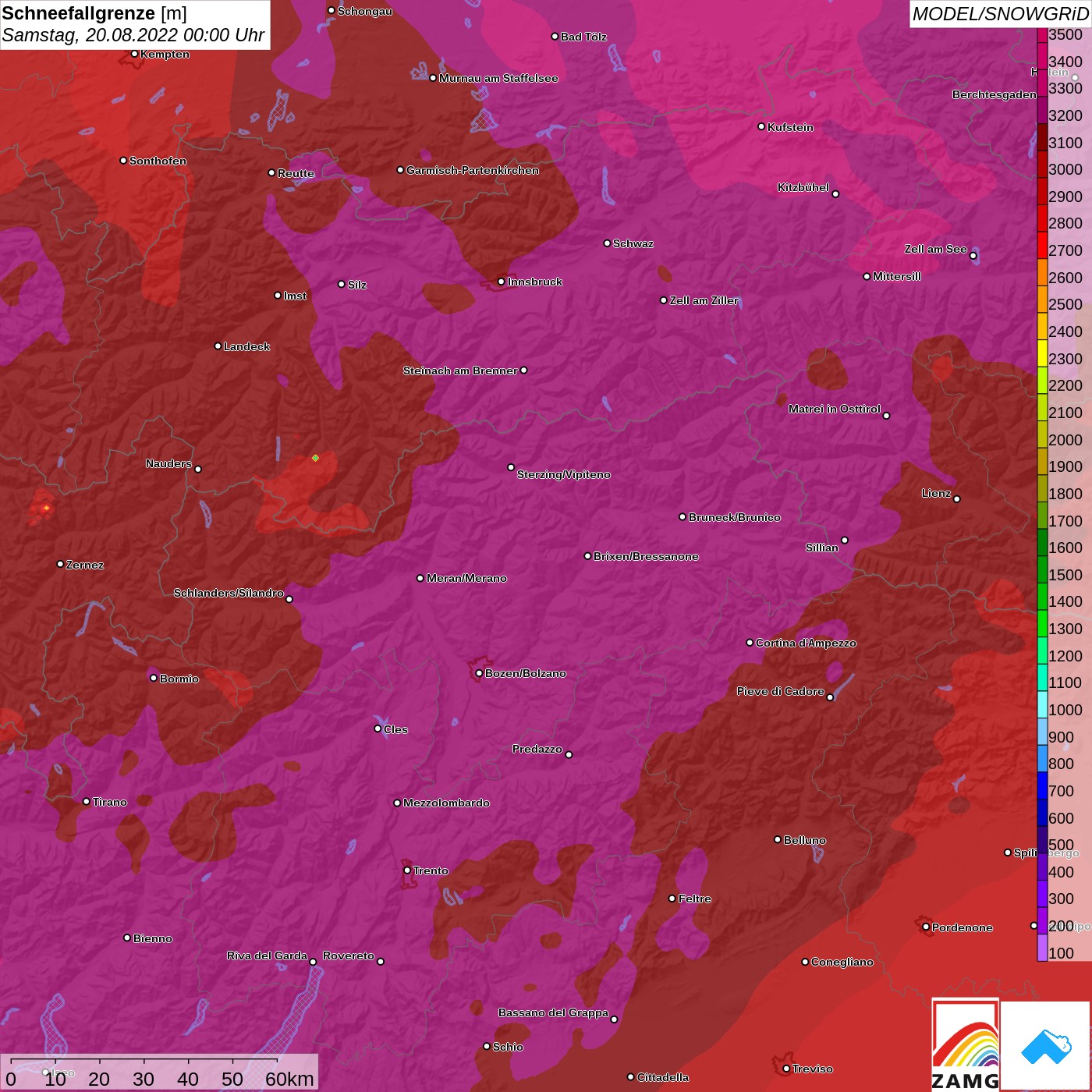
Task: Click the Bormio label
Action: [x=179, y=679]
